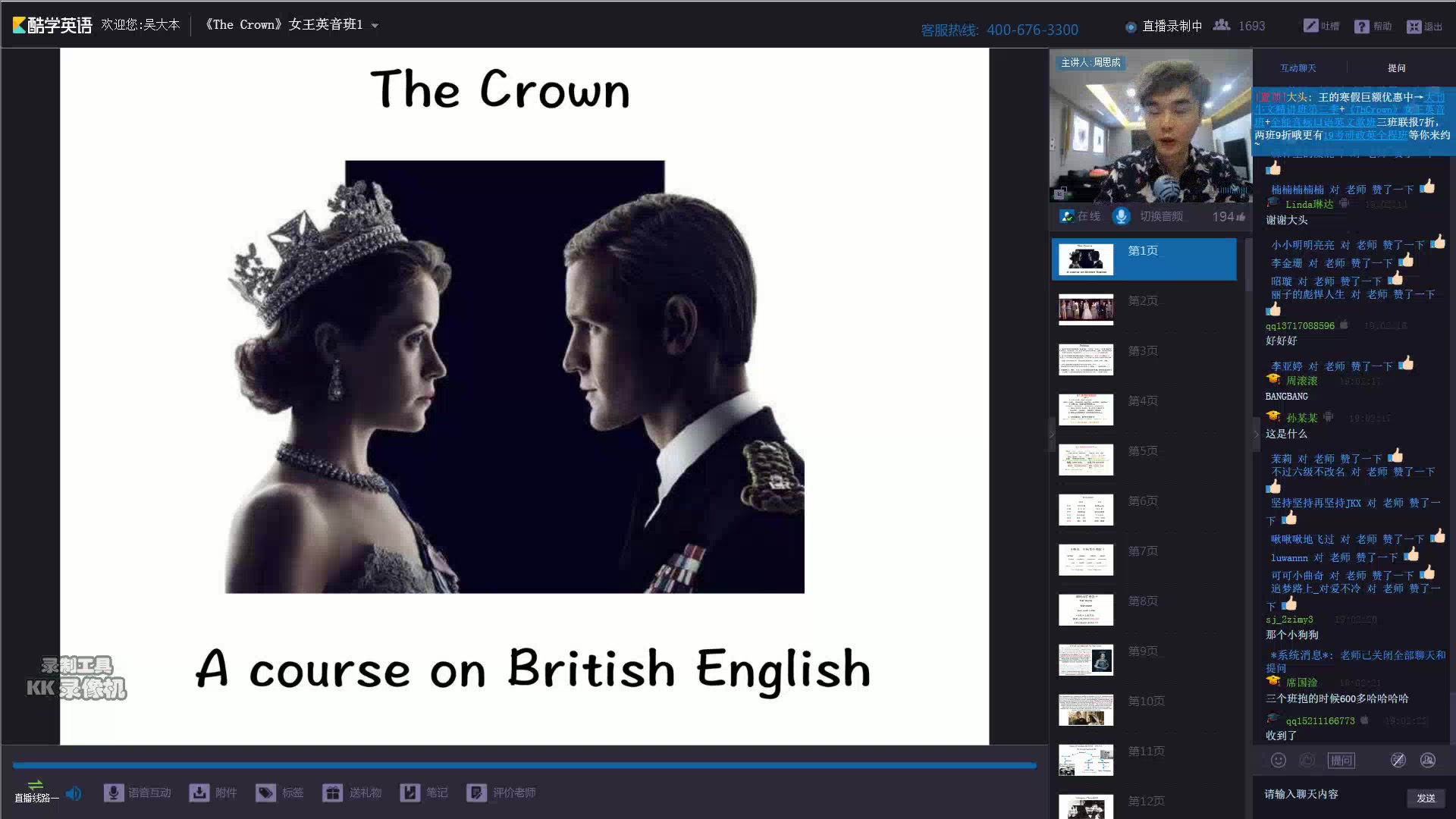Screen dimensions: 1456x819
Task: Click the 在线 online status icon
Action: pyautogui.click(x=1067, y=216)
